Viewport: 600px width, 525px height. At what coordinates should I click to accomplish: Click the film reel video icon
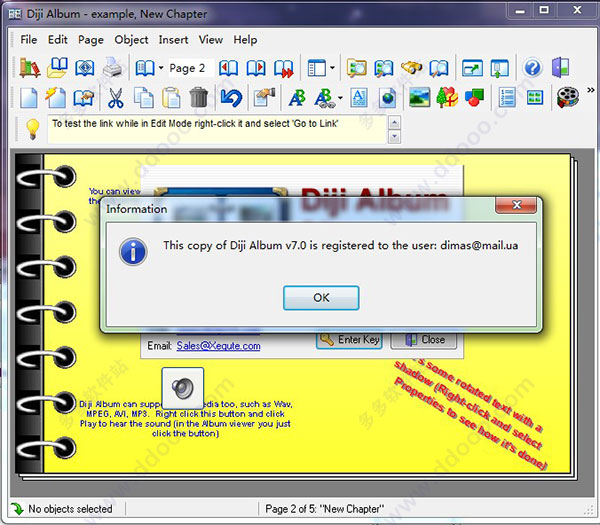[x=568, y=97]
